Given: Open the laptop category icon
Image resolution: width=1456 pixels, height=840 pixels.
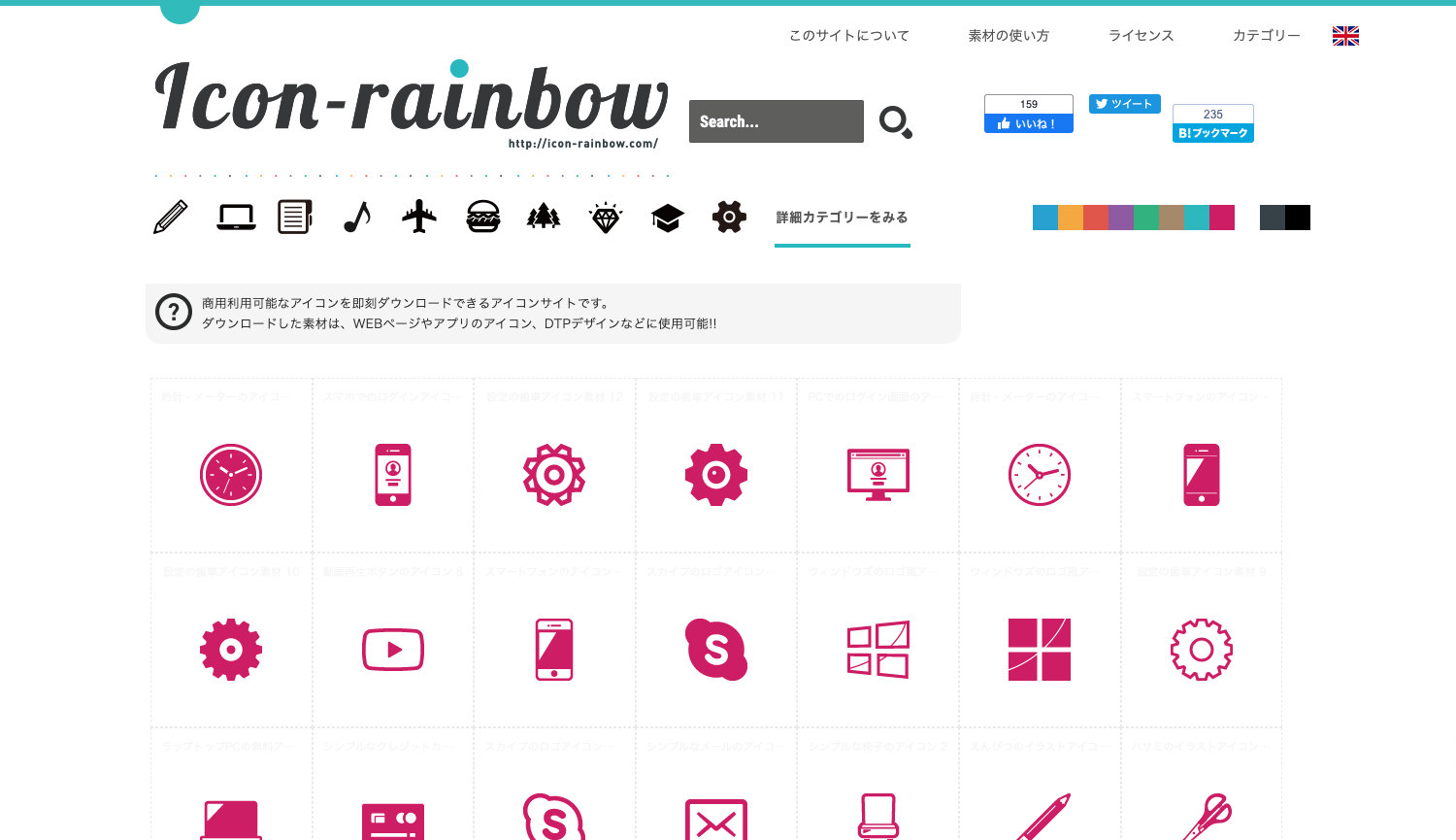Looking at the screenshot, I should tap(236, 217).
